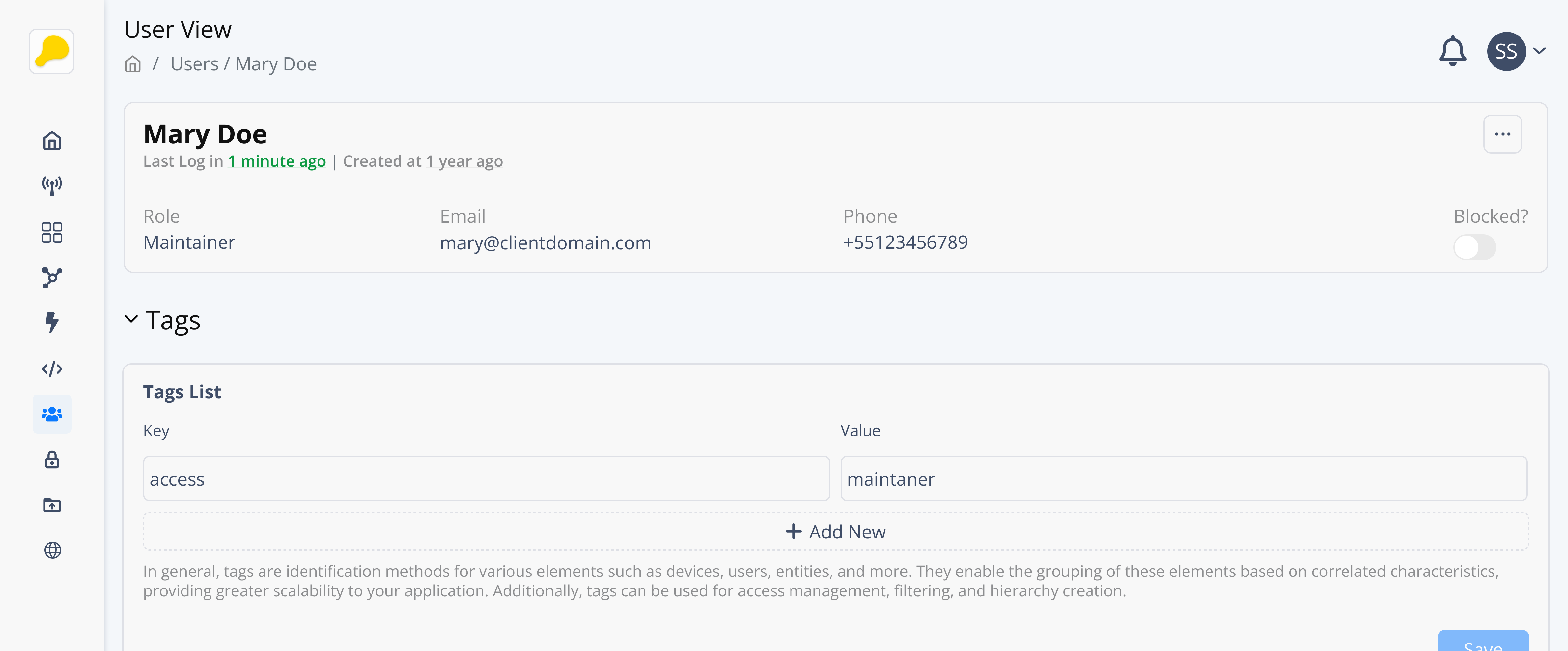Open the Devices antenna sidebar icon
The height and width of the screenshot is (651, 1568).
pos(52,186)
